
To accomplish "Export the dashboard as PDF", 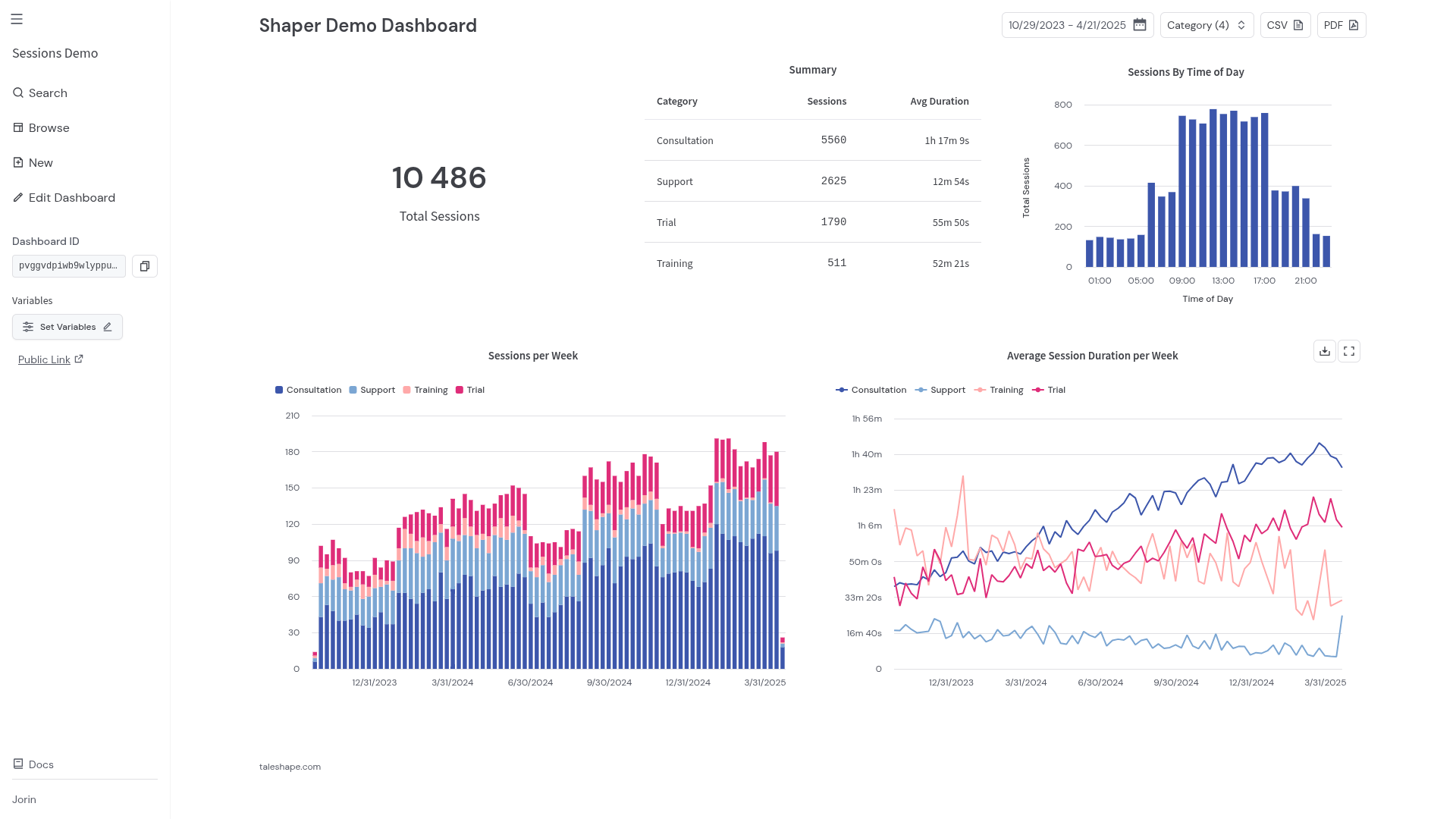I will coord(1341,25).
